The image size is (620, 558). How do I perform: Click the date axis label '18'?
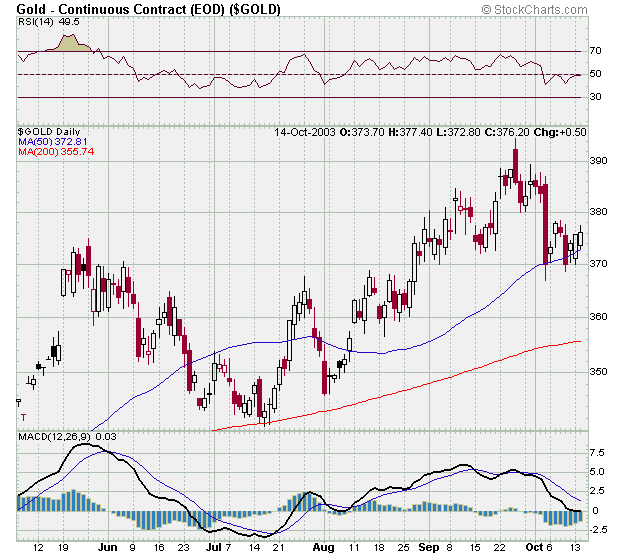[379, 547]
